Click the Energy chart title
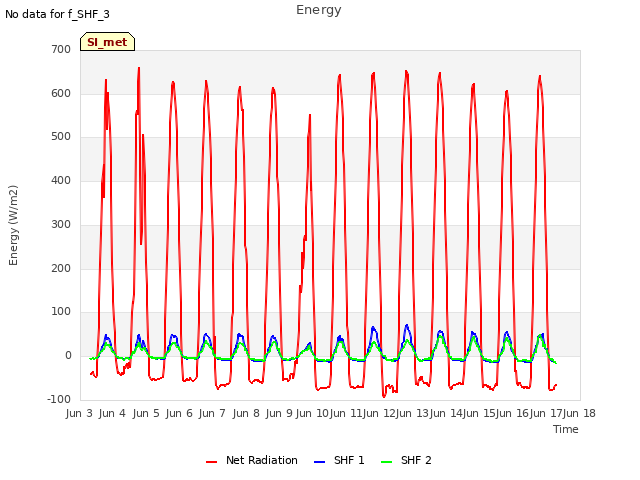The width and height of the screenshot is (640, 480). (x=319, y=10)
